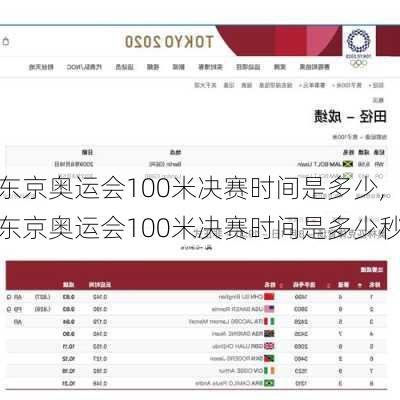The height and width of the screenshot is (400, 400).
Task: Click the Italy flag beside JACOBS Lamont Marcell
Action: 269,321
